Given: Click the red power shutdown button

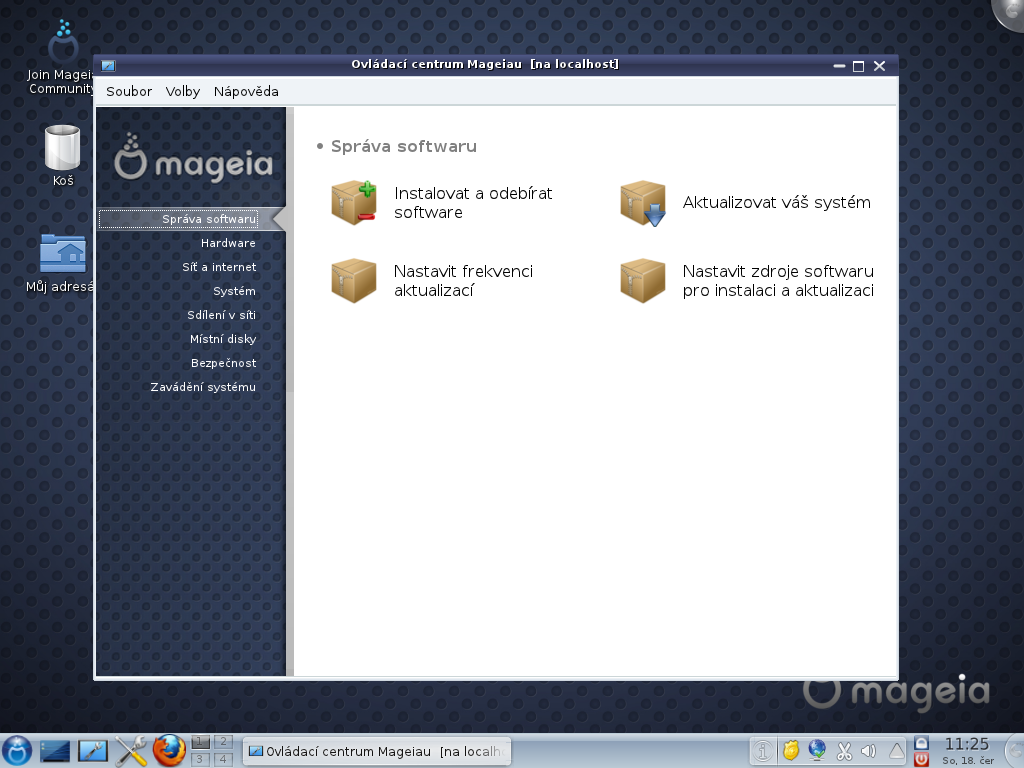Looking at the screenshot, I should [921, 760].
